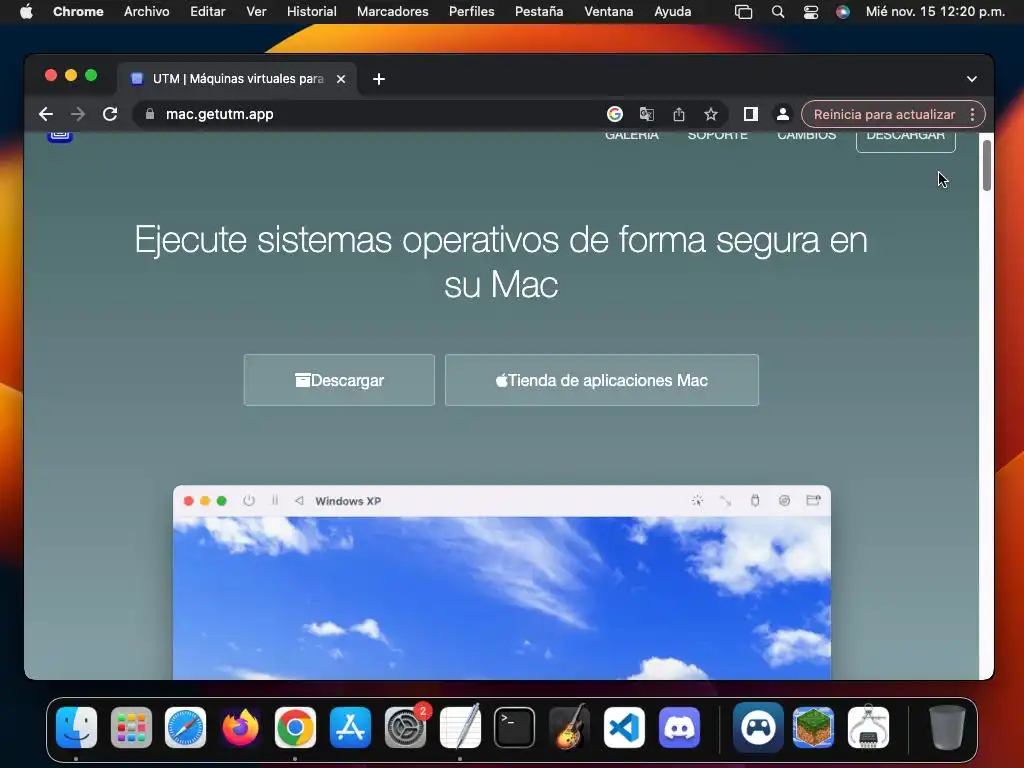This screenshot has width=1024, height=768.
Task: Open System Settings from the Dock
Action: 405,727
